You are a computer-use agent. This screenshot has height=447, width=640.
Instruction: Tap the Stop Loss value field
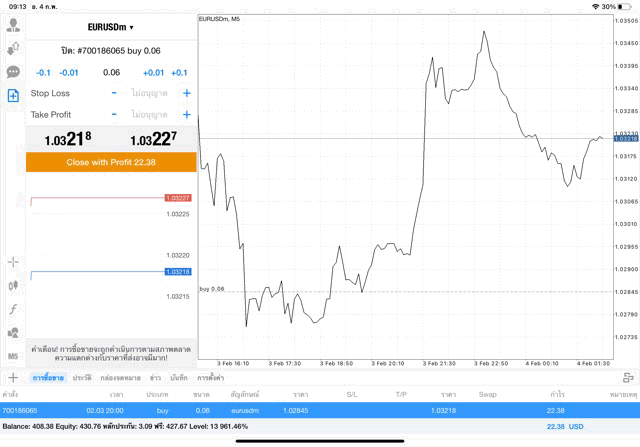point(148,93)
